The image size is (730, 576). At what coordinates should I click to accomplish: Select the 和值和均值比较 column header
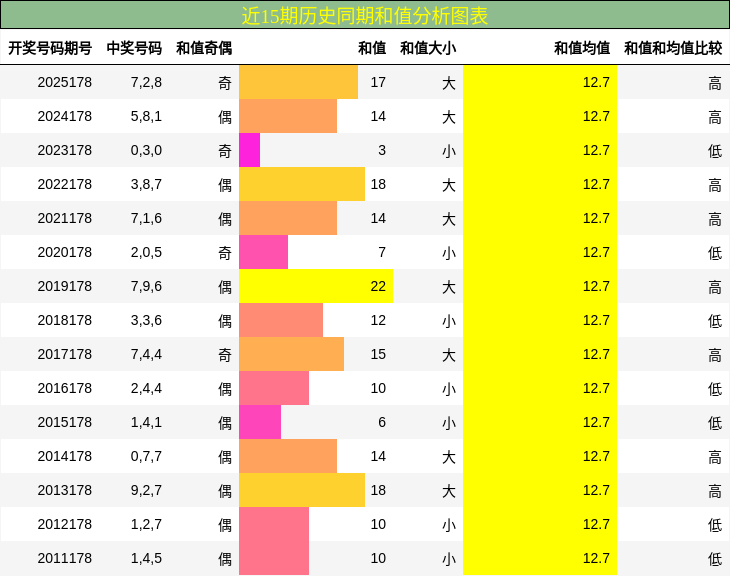click(x=673, y=48)
